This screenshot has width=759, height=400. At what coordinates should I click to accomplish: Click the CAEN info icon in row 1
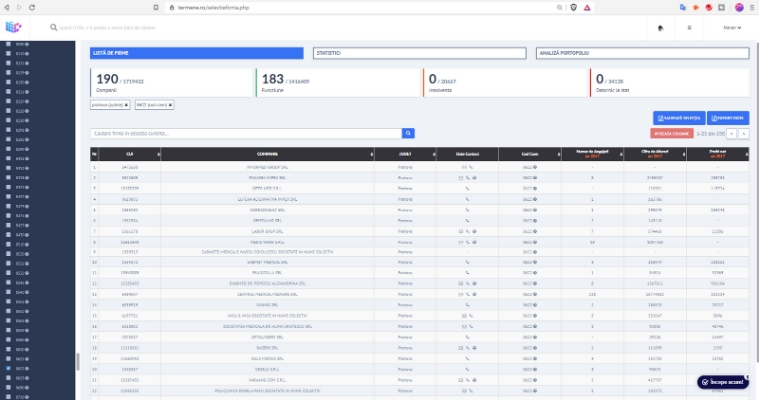(535, 167)
